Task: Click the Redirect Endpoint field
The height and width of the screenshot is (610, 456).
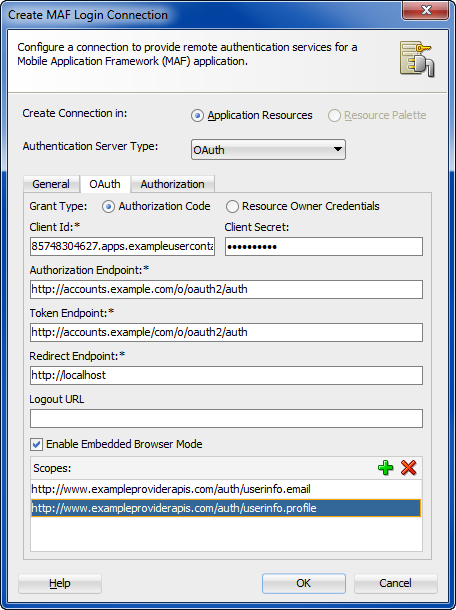Action: (x=226, y=375)
